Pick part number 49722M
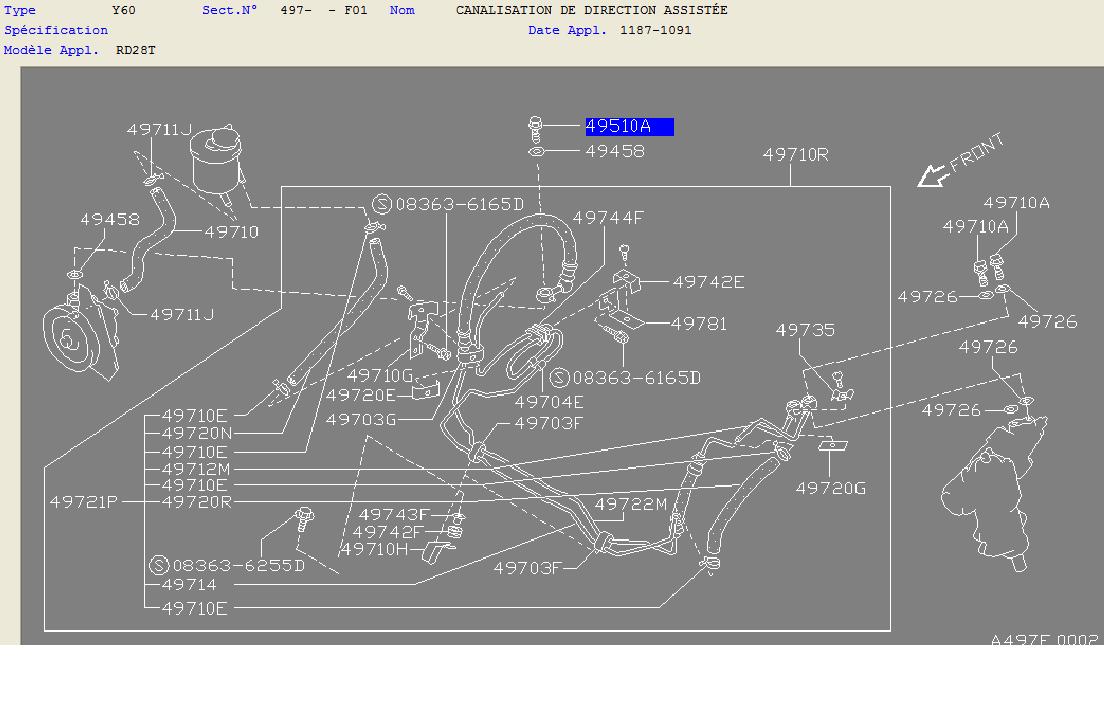This screenshot has width=1104, height=717. [630, 504]
